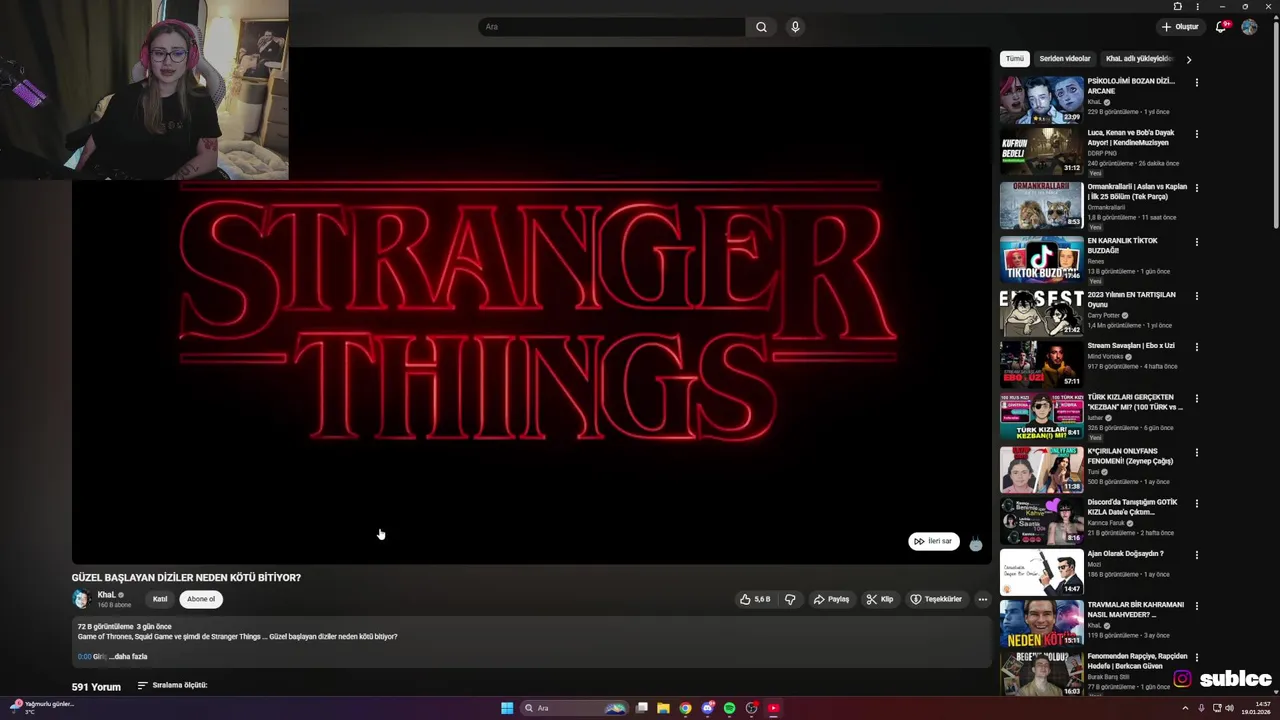Image resolution: width=1280 pixels, height=720 pixels.
Task: Open Discord from the taskbar
Action: point(707,708)
